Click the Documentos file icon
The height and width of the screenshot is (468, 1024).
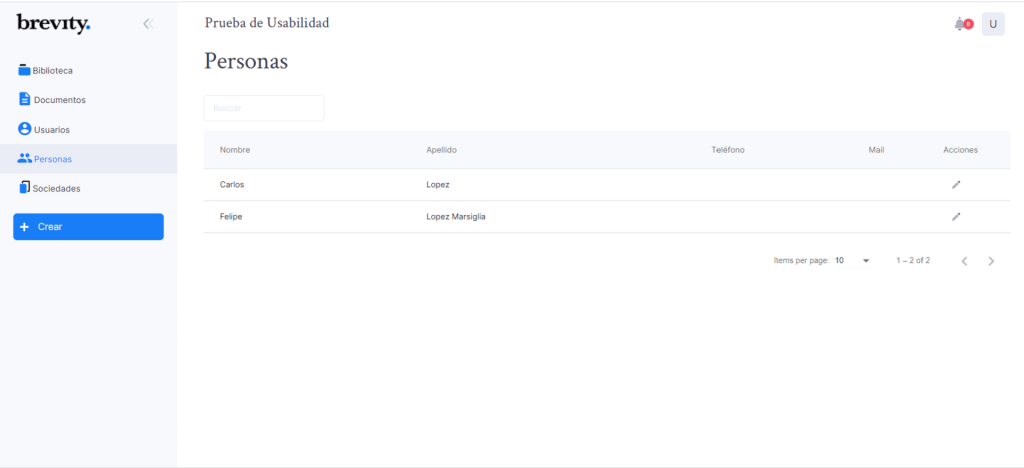[x=25, y=99]
